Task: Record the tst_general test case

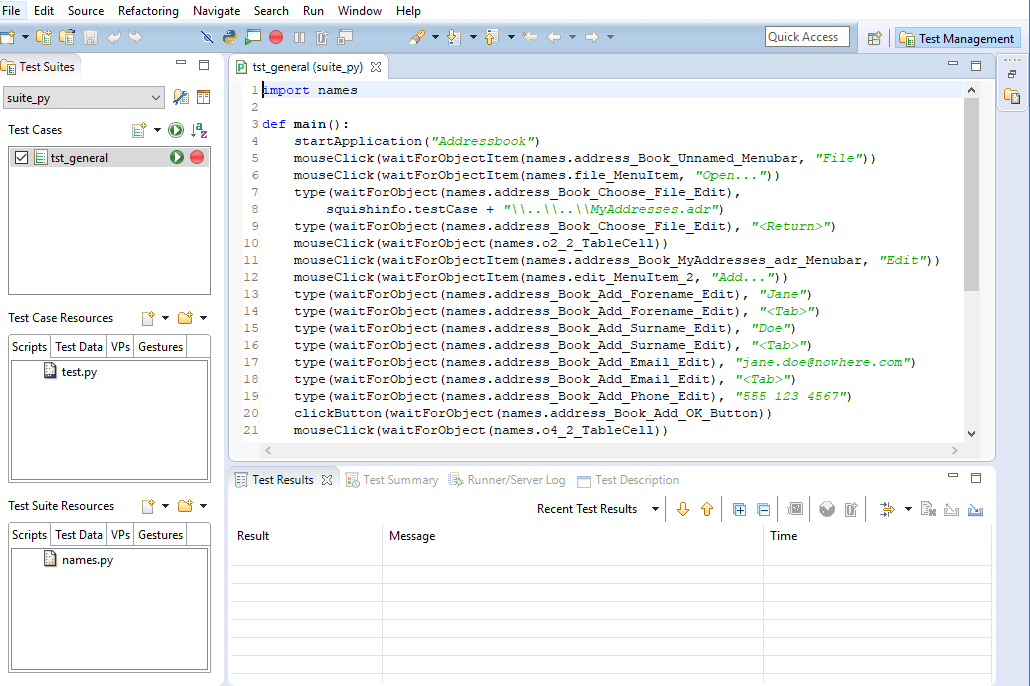Action: pyautogui.click(x=197, y=157)
